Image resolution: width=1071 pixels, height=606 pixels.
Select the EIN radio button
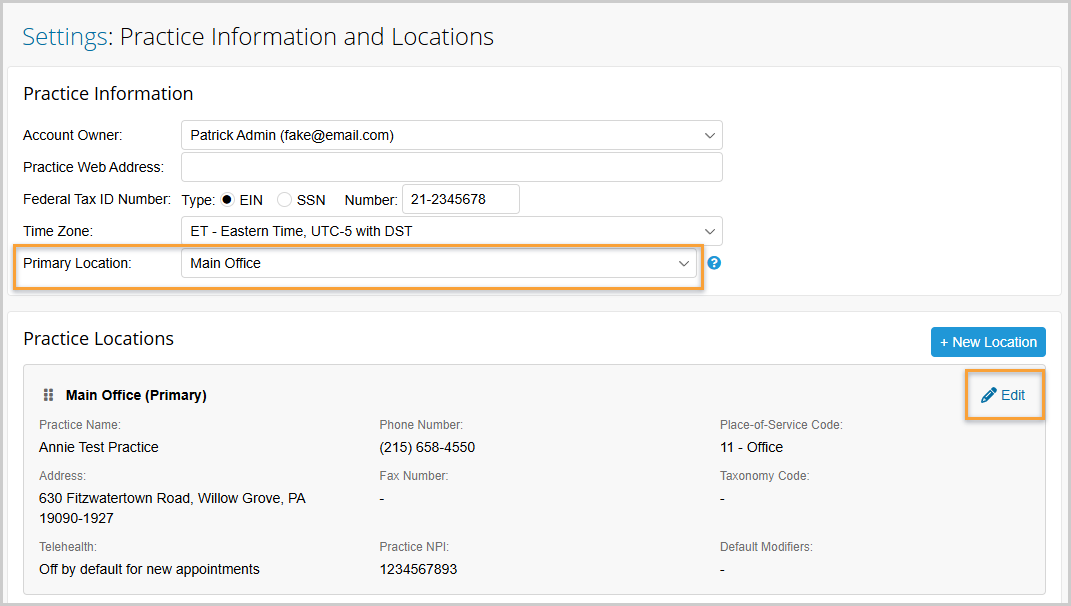(x=227, y=199)
